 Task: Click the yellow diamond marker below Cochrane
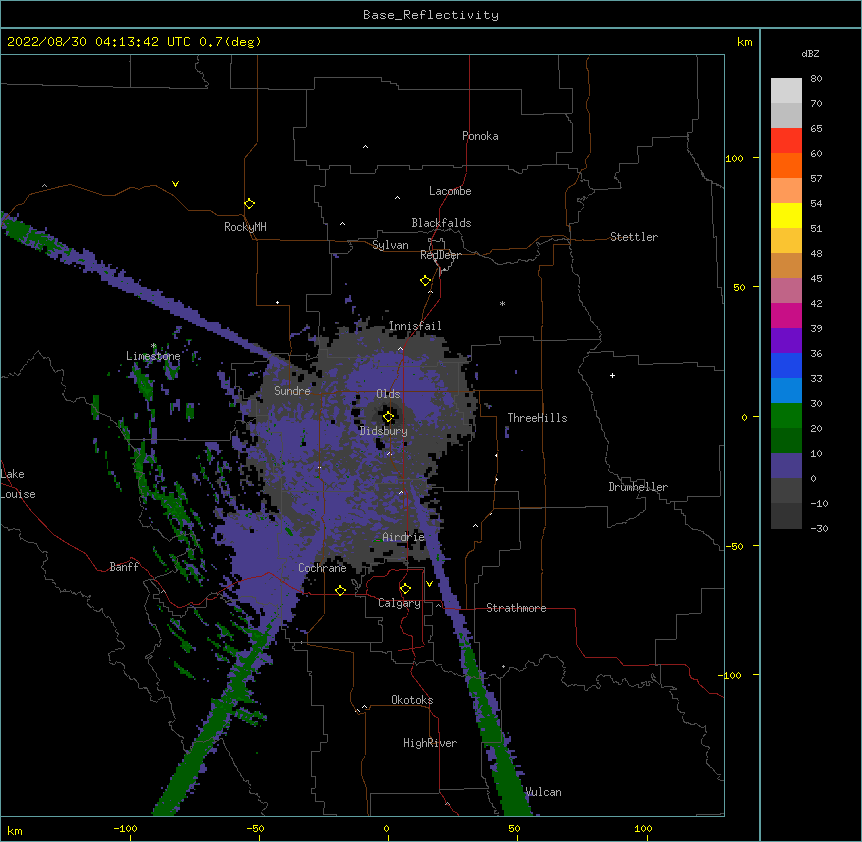(340, 590)
